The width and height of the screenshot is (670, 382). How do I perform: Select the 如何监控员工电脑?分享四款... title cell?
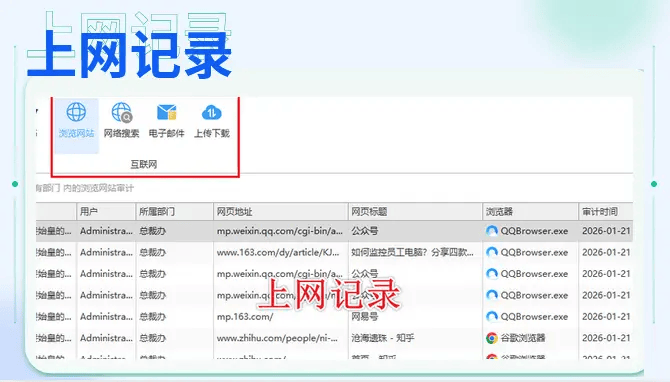[x=412, y=253]
